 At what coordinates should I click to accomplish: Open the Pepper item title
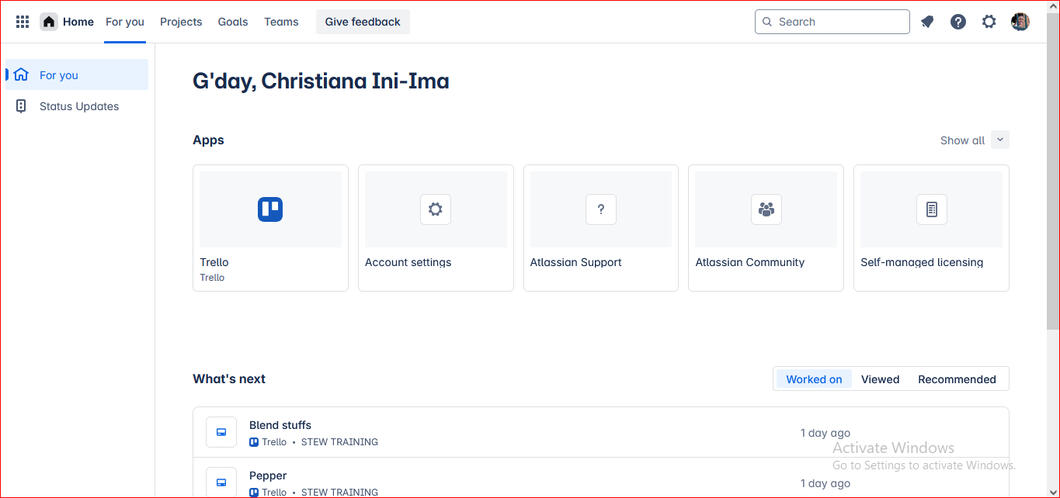pos(268,476)
